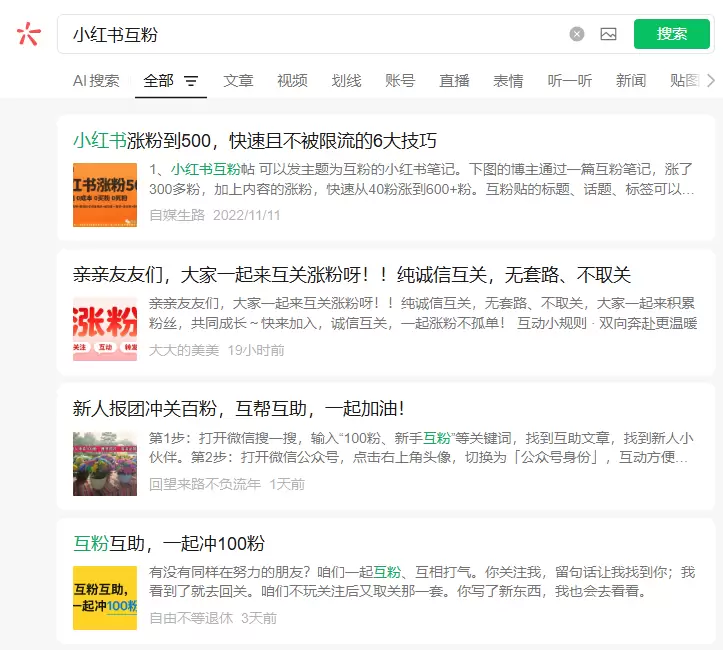Open article 亲亲友友们，大家一起来互关涨粉呀
723x650 pixels.
tap(352, 275)
